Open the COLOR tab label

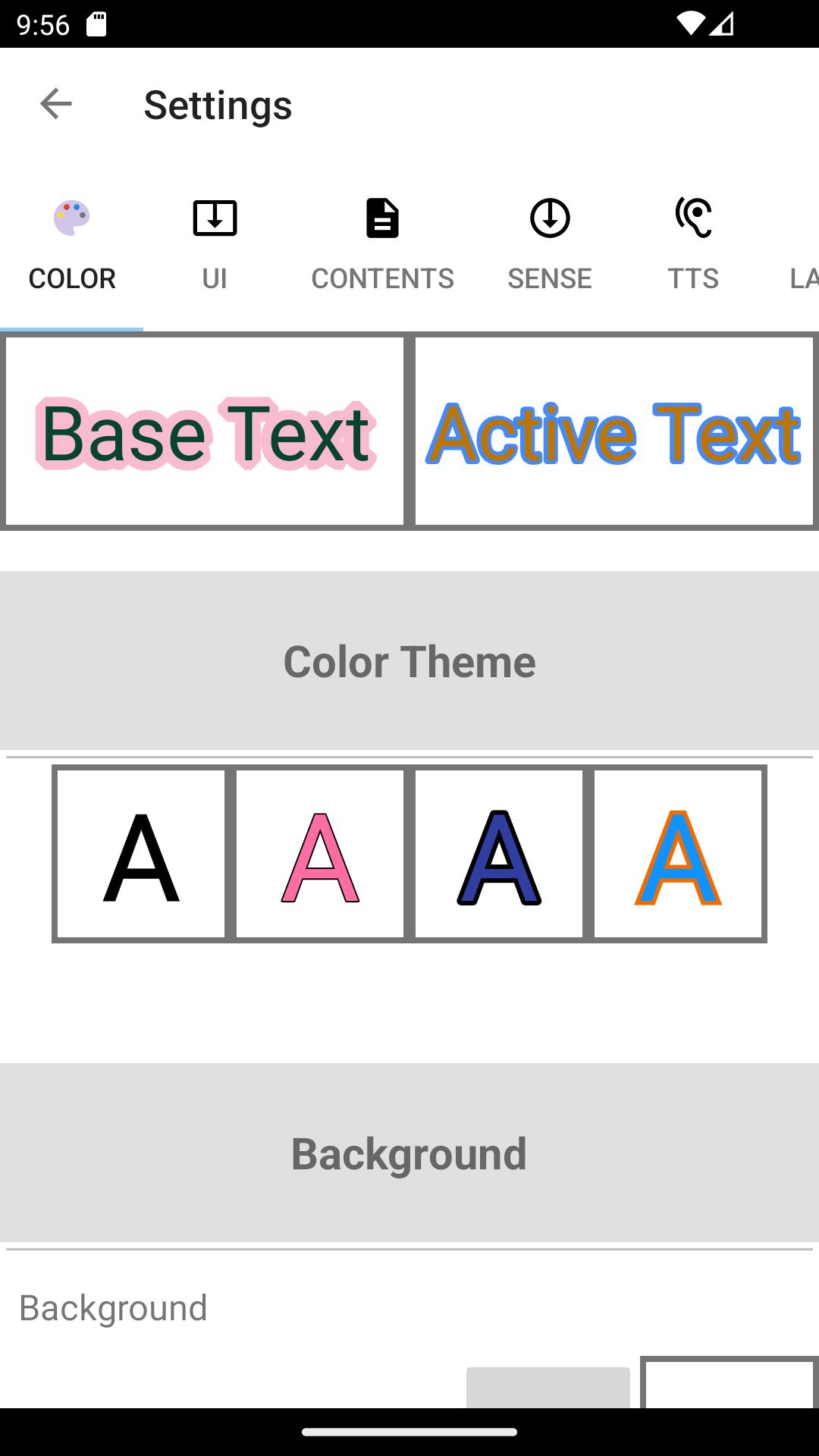coord(72,278)
